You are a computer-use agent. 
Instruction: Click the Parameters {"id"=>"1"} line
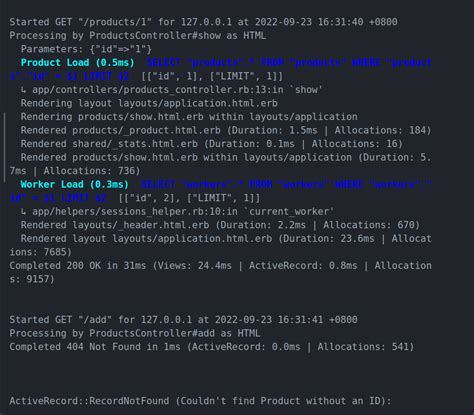point(86,49)
